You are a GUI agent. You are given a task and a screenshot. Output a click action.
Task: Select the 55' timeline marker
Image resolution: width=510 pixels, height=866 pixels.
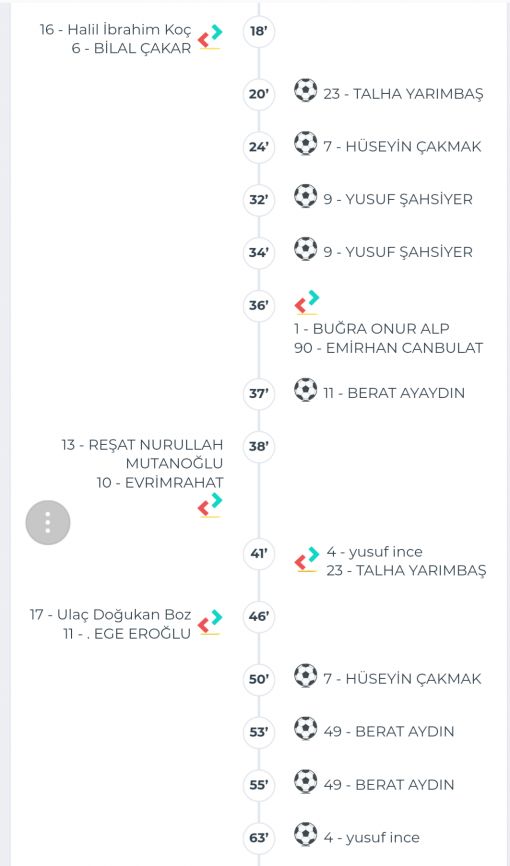(259, 785)
